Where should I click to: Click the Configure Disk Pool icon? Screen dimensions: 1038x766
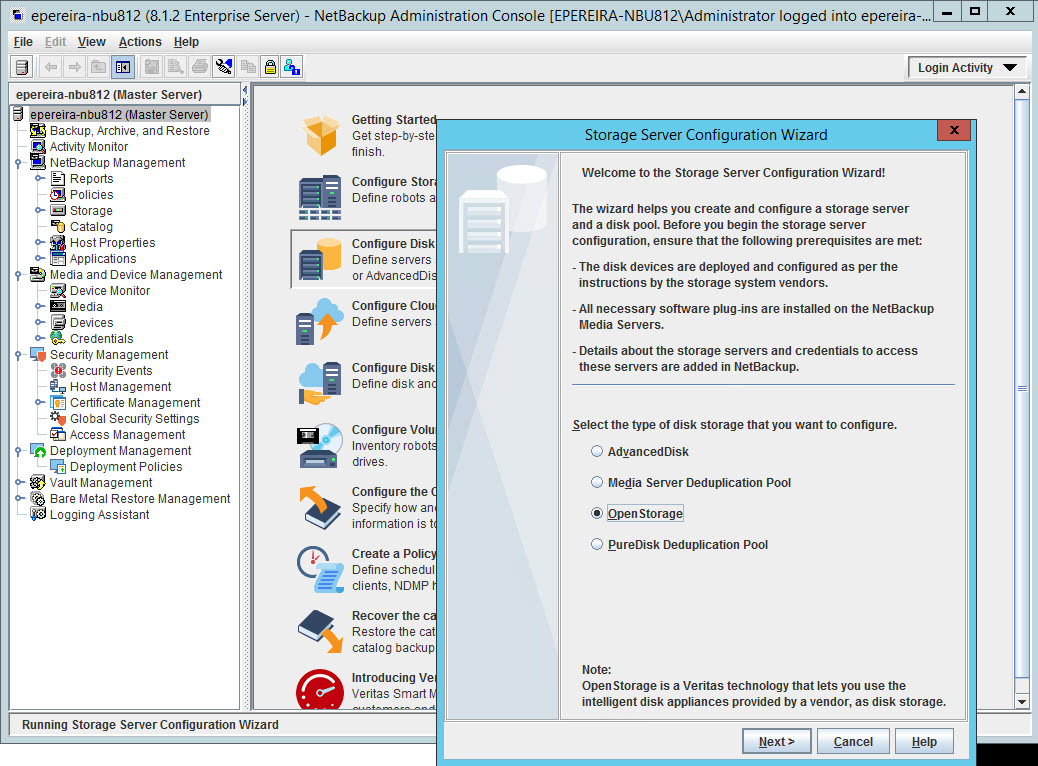click(320, 383)
